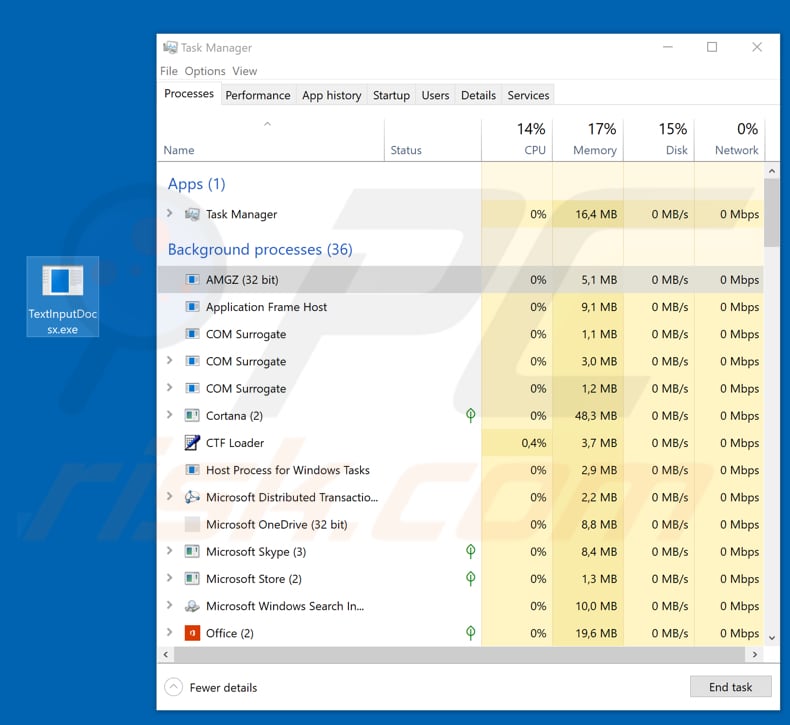Click the orange Office (2) icon
This screenshot has width=790, height=725.
pos(192,633)
